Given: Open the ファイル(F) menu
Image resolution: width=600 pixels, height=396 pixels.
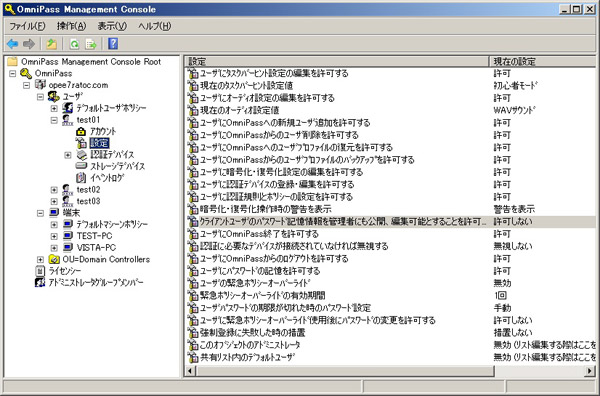Looking at the screenshot, I should [27, 26].
